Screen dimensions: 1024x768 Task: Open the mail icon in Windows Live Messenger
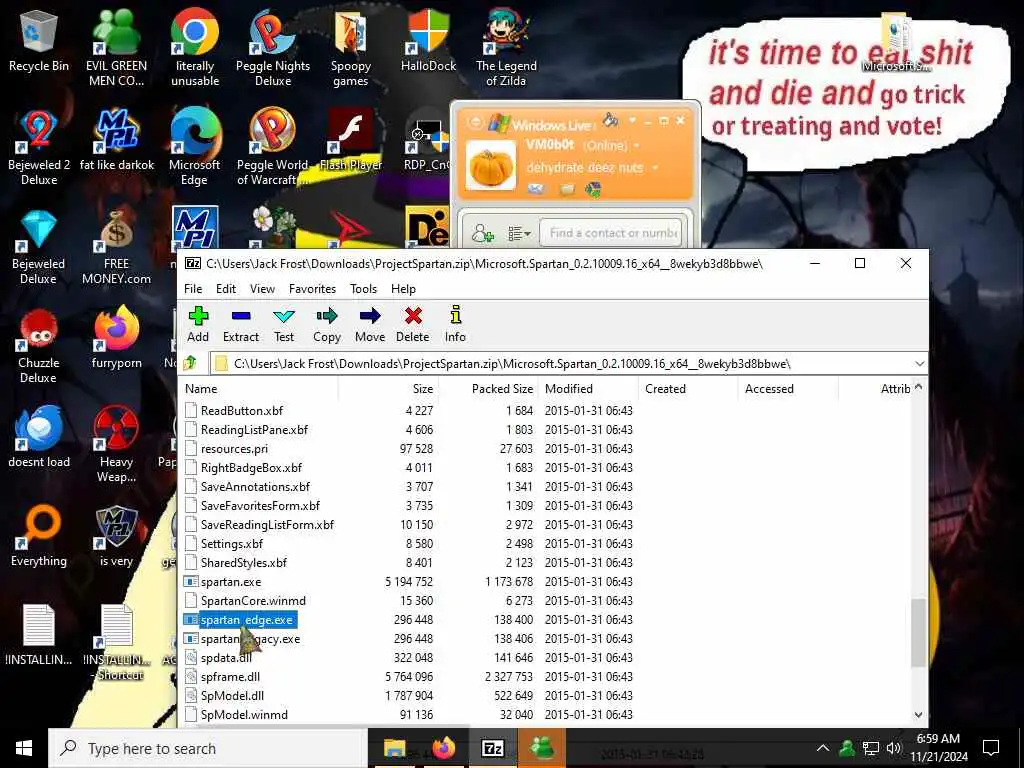pyautogui.click(x=536, y=189)
